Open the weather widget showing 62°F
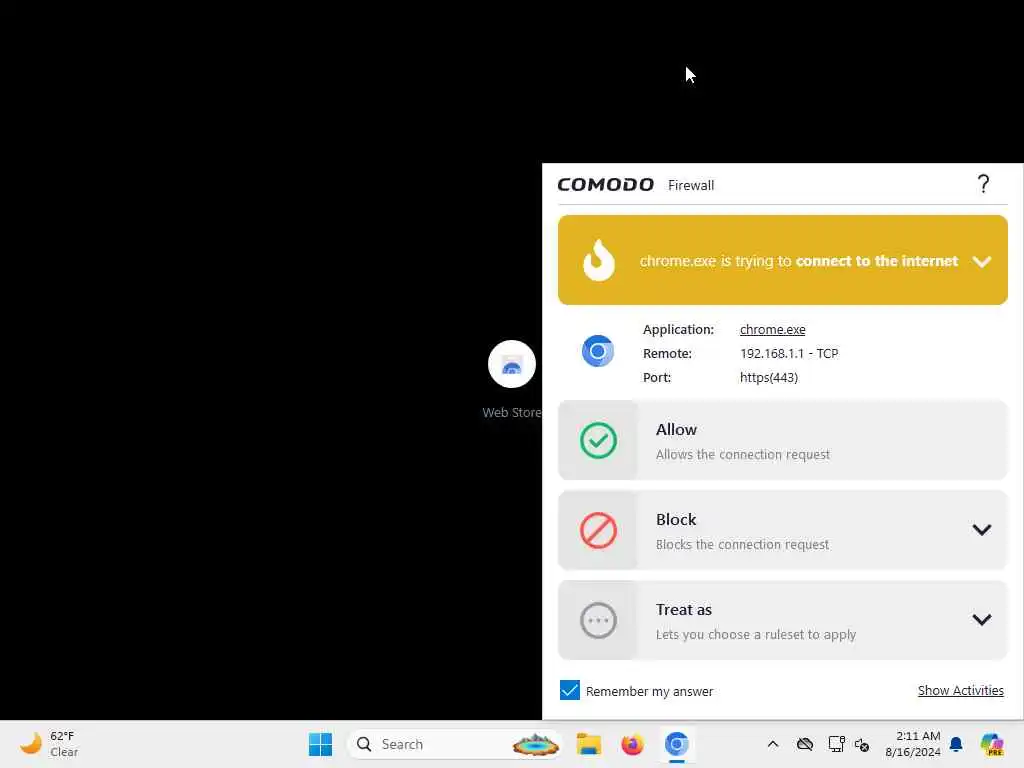The image size is (1024, 768). coord(49,744)
